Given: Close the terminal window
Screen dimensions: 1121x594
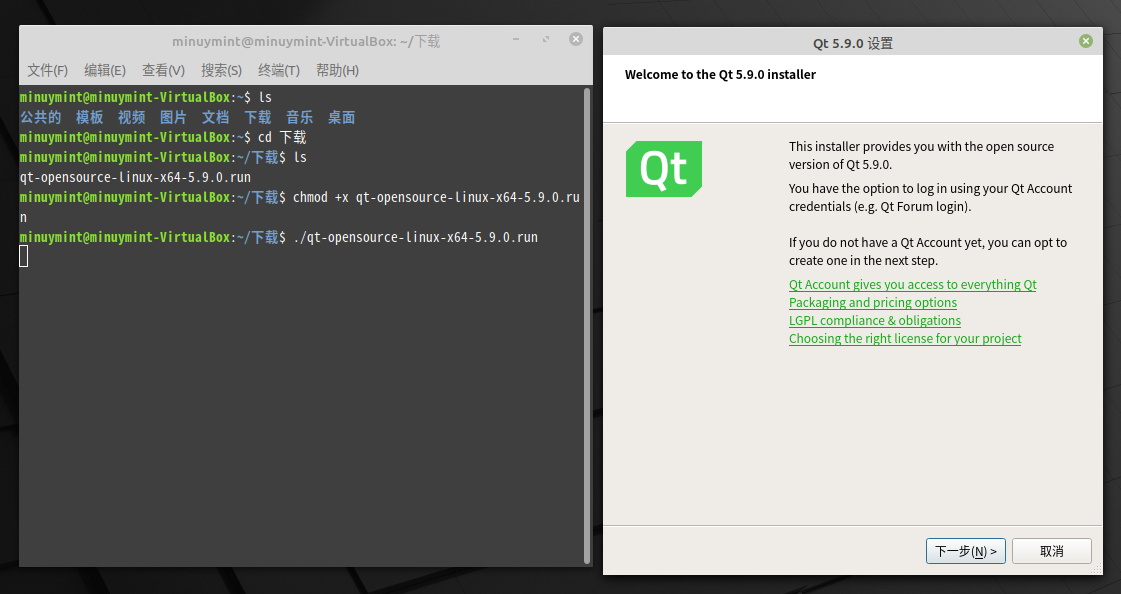Looking at the screenshot, I should [x=576, y=39].
